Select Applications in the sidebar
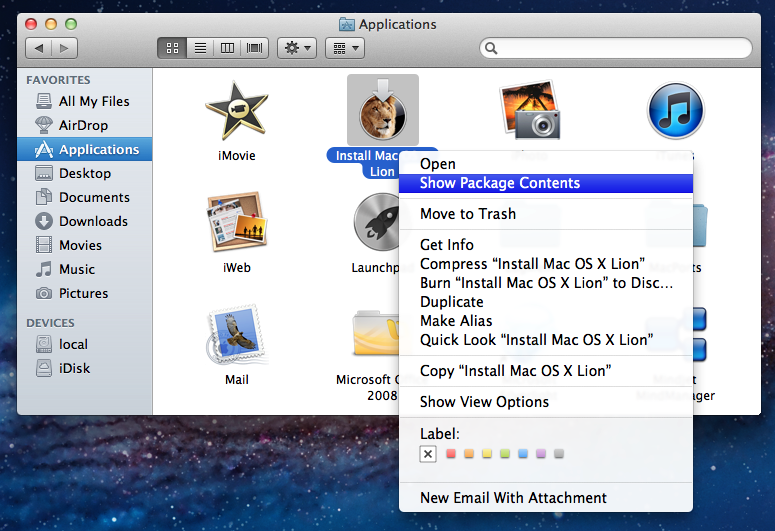The width and height of the screenshot is (775, 531). pyautogui.click(x=85, y=149)
